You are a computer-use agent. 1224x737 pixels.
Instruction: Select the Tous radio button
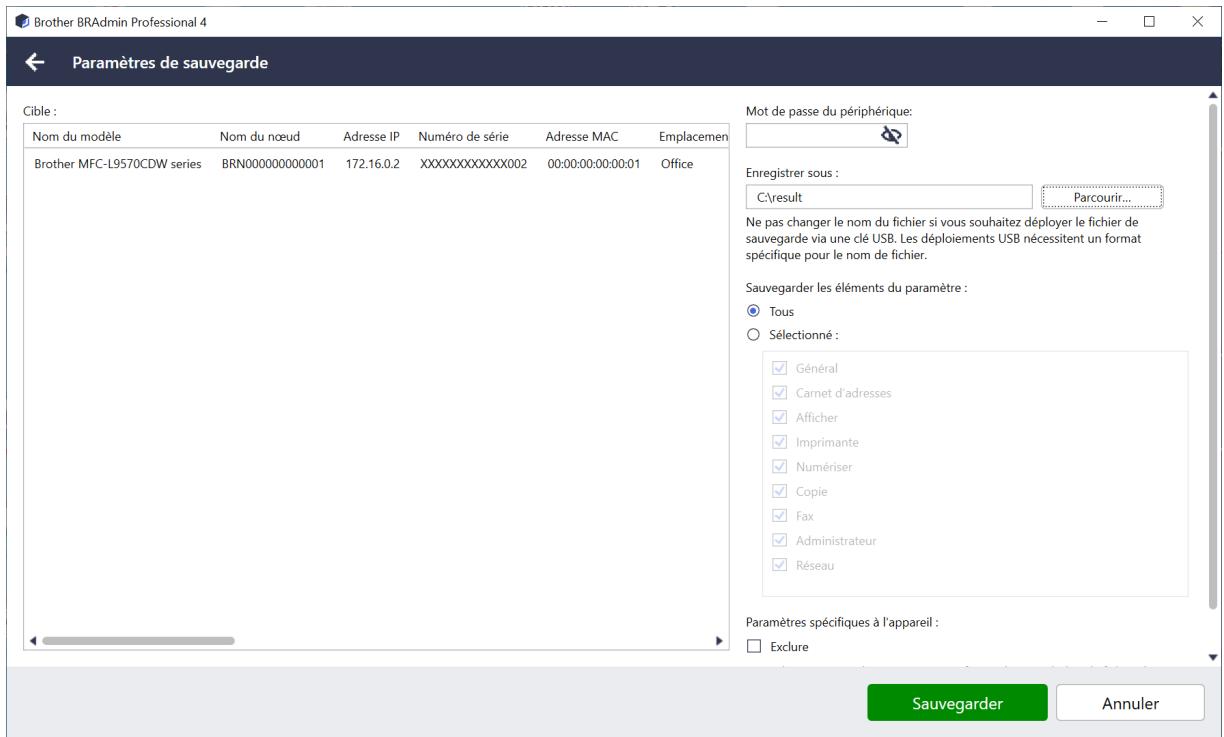(x=754, y=312)
